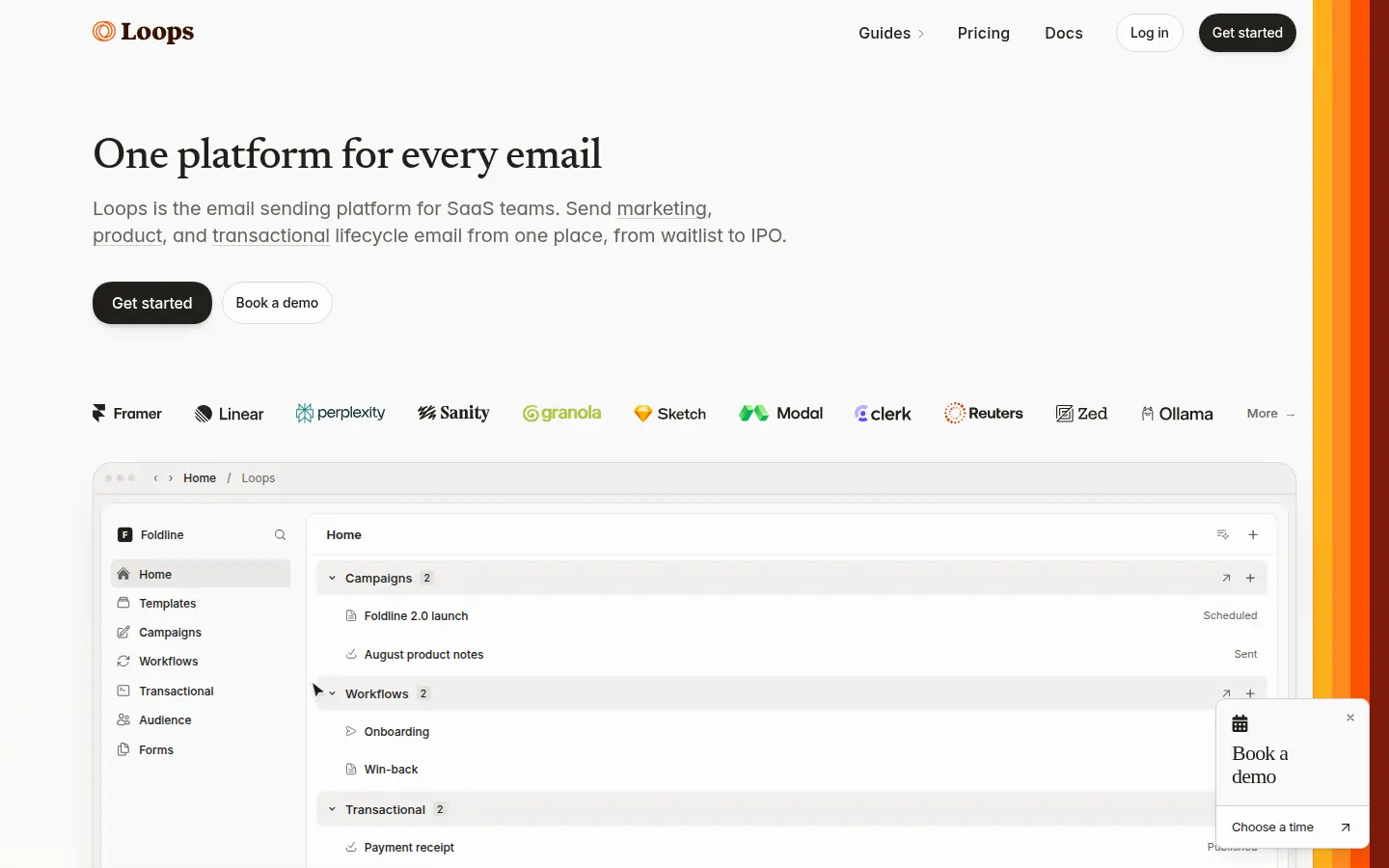
Task: Click the Reuters logo
Action: point(984,413)
